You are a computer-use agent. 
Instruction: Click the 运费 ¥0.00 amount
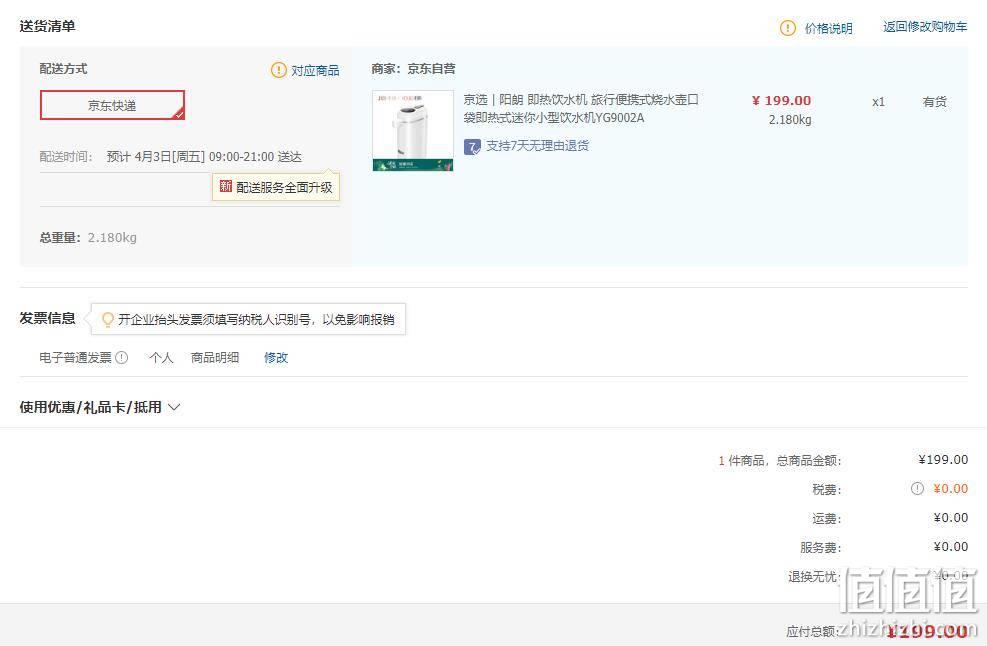950,518
